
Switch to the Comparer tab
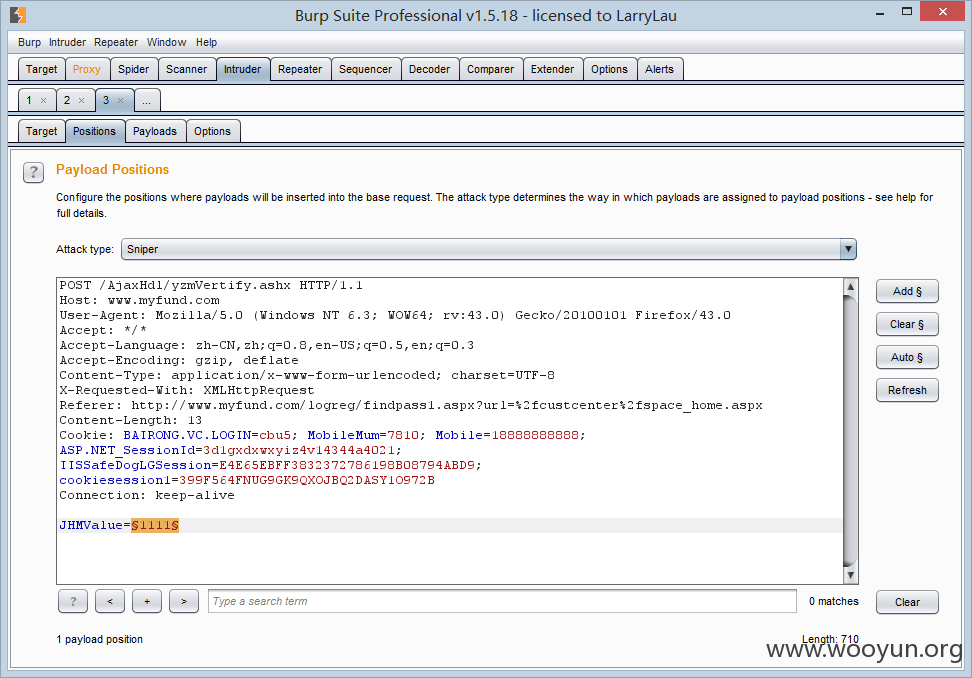pos(490,69)
